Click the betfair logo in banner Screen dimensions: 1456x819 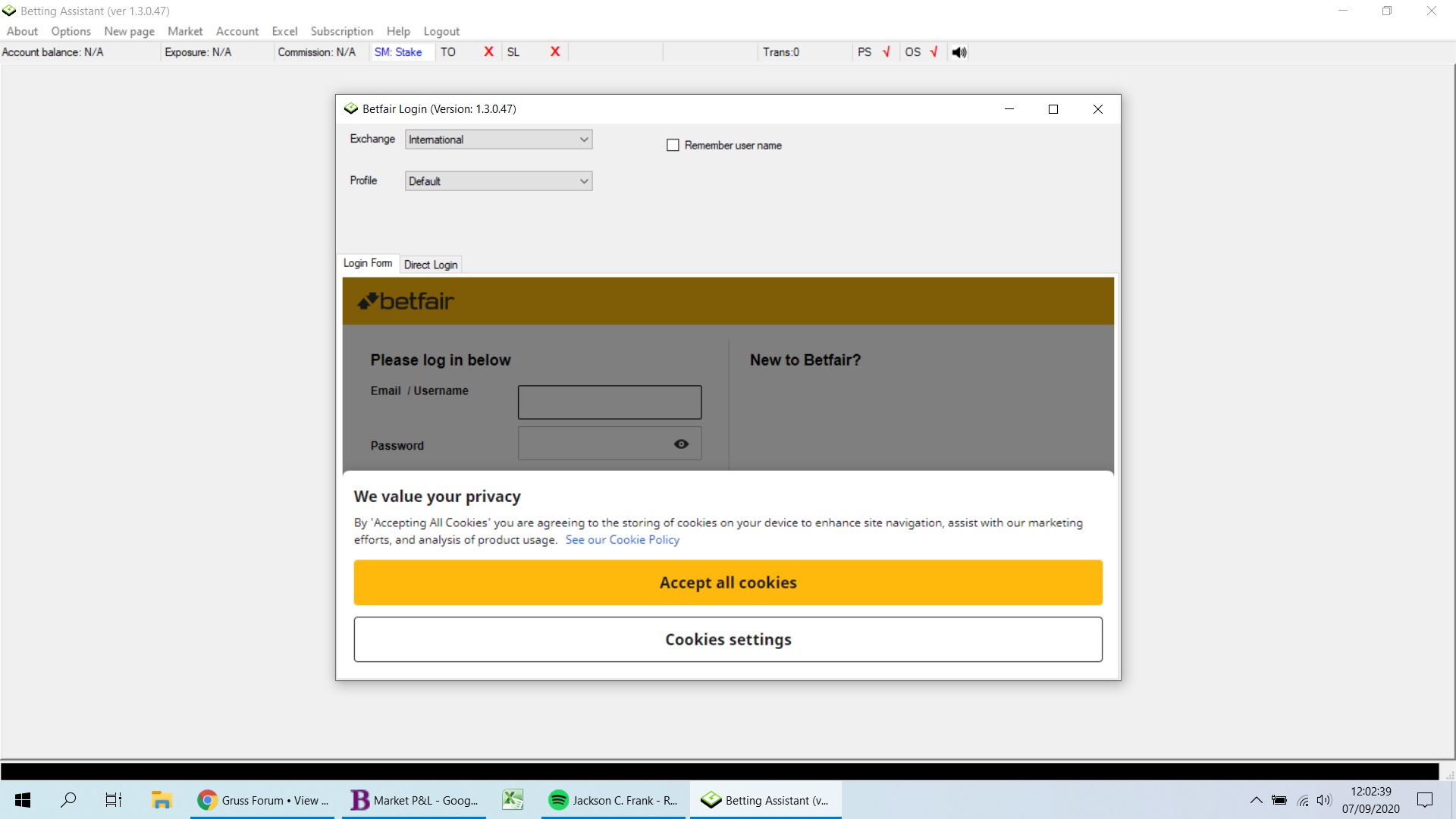coord(406,301)
